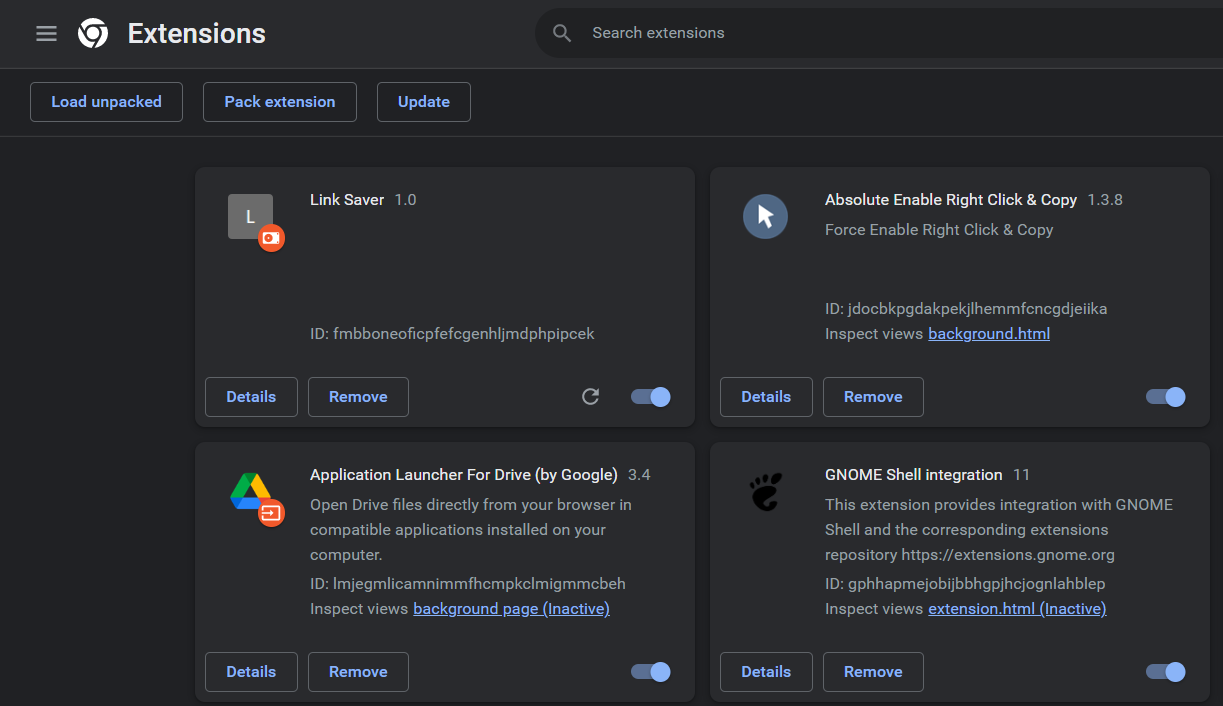Click ID fmbboneoficpfefcgenhljmdphpipcek text
The image size is (1223, 706).
point(452,334)
